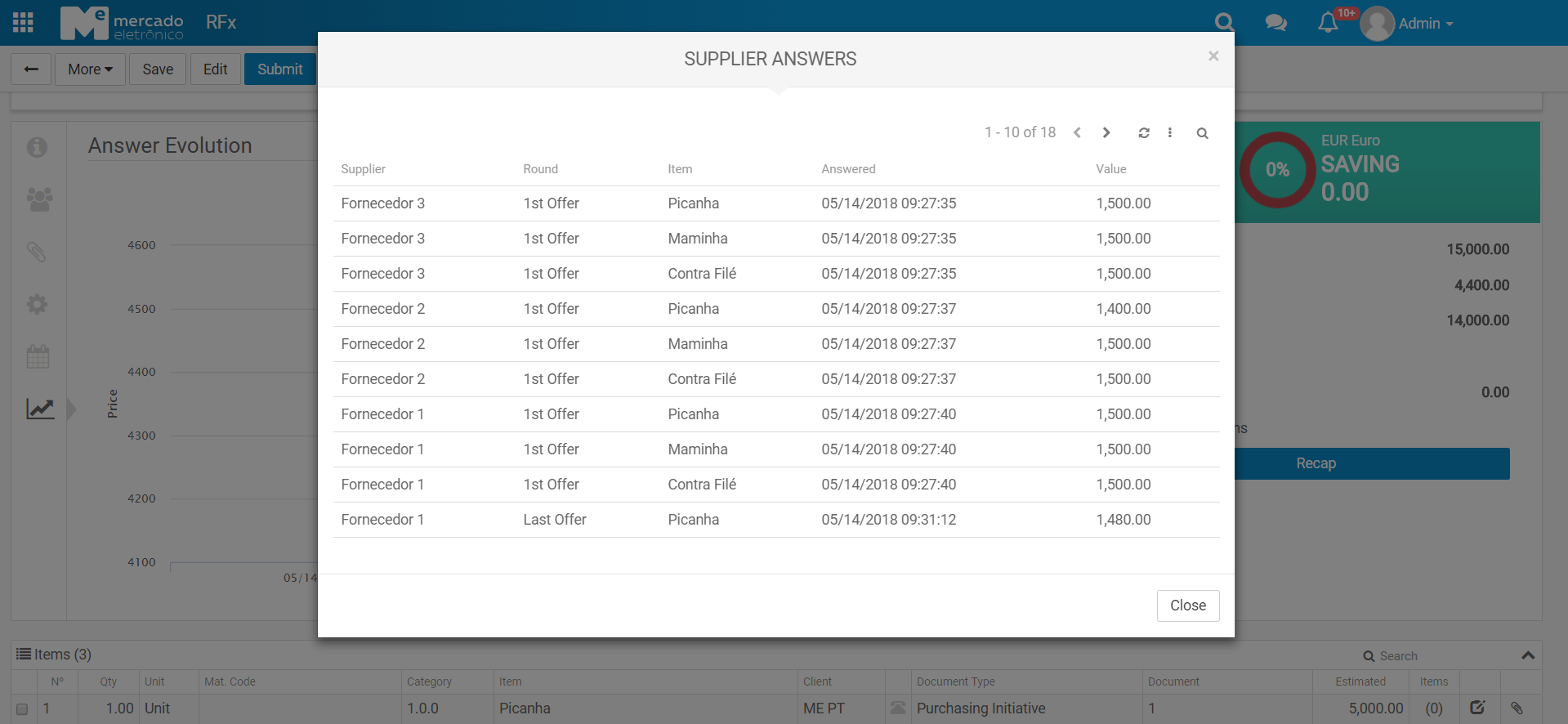Click the global search magnifier icon
The image size is (1568, 724).
[x=1223, y=22]
